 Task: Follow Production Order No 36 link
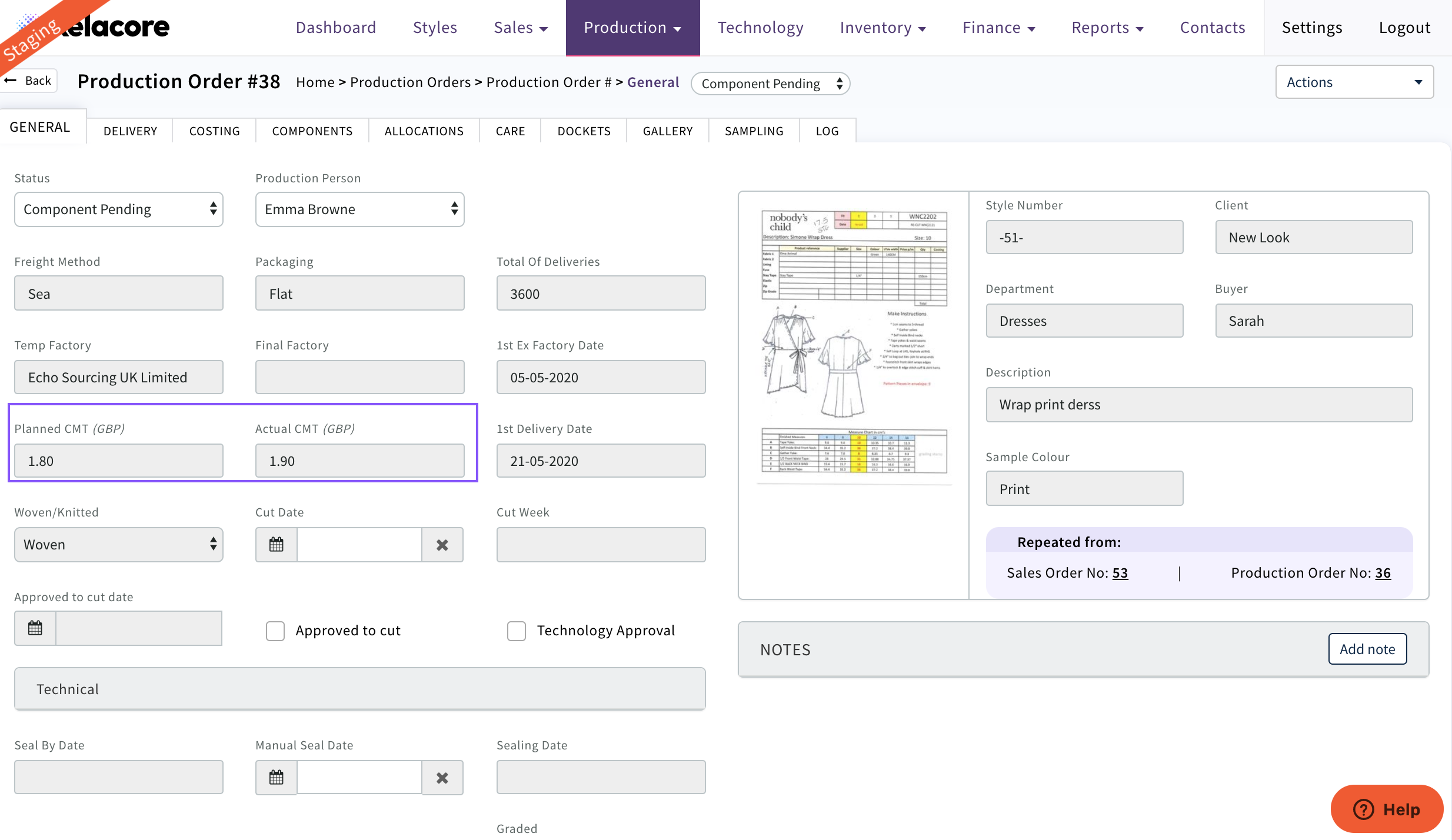tap(1383, 573)
